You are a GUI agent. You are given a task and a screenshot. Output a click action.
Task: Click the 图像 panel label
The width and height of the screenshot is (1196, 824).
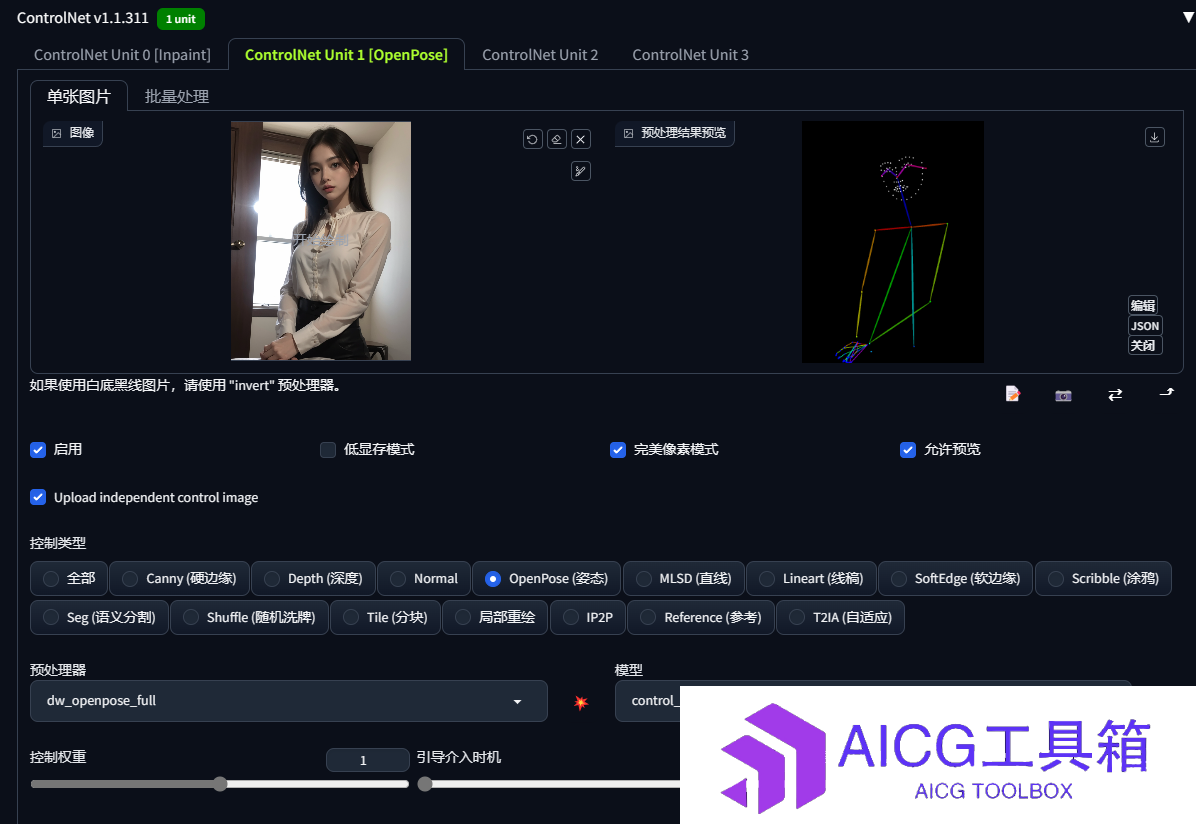click(73, 133)
